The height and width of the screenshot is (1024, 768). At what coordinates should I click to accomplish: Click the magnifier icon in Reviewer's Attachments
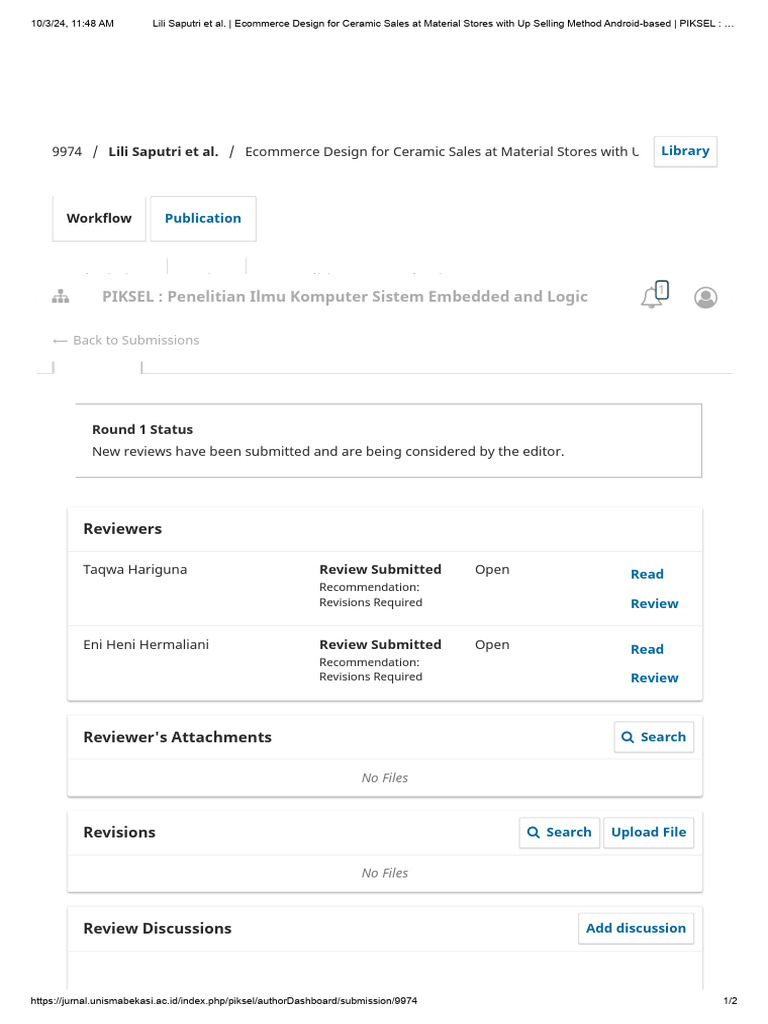pyautogui.click(x=628, y=737)
